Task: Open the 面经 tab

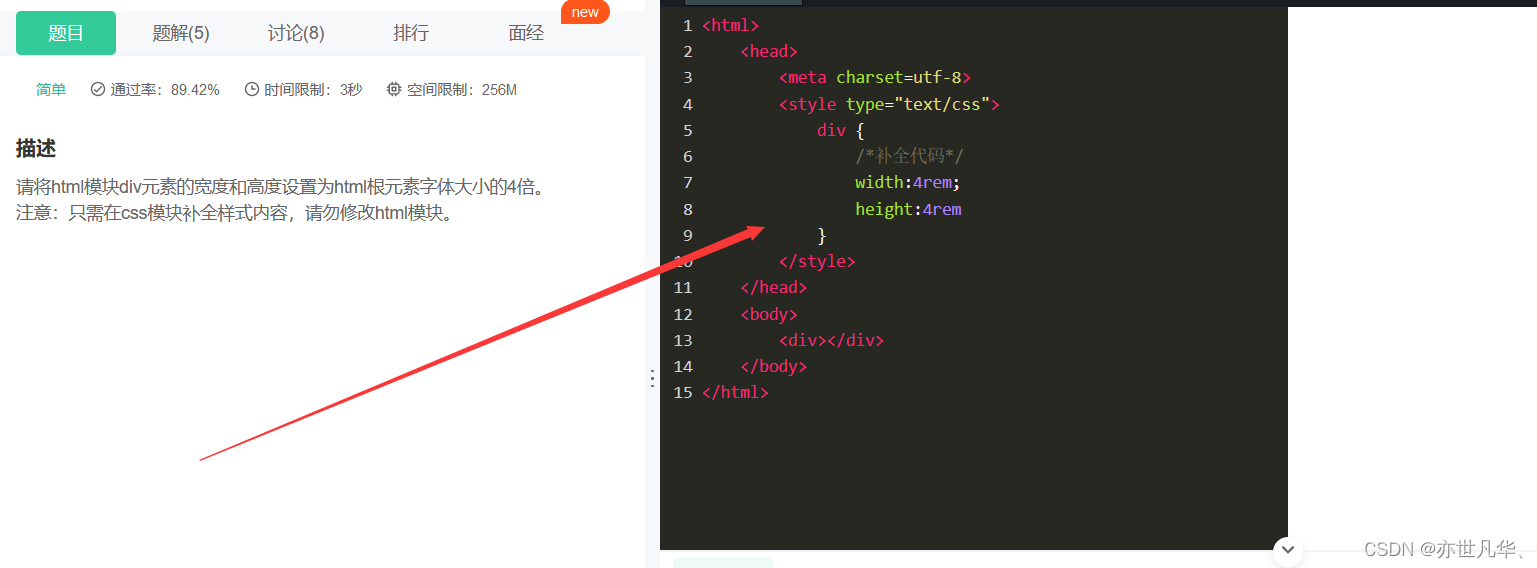Action: tap(526, 33)
